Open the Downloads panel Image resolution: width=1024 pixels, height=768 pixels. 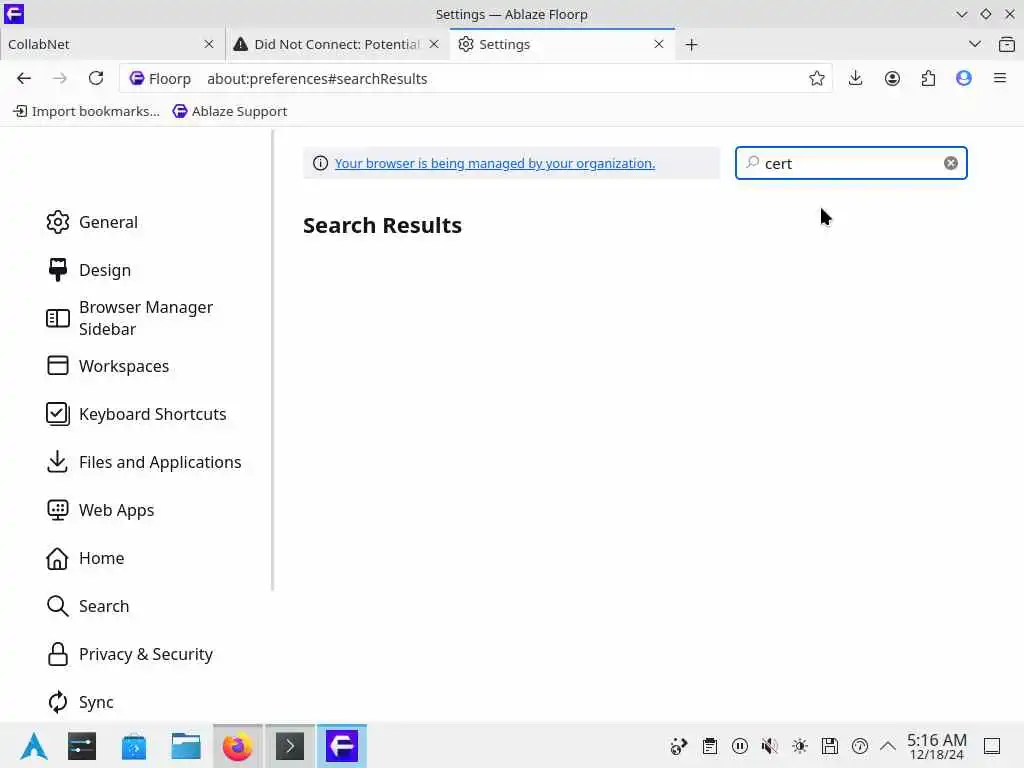coord(856,78)
